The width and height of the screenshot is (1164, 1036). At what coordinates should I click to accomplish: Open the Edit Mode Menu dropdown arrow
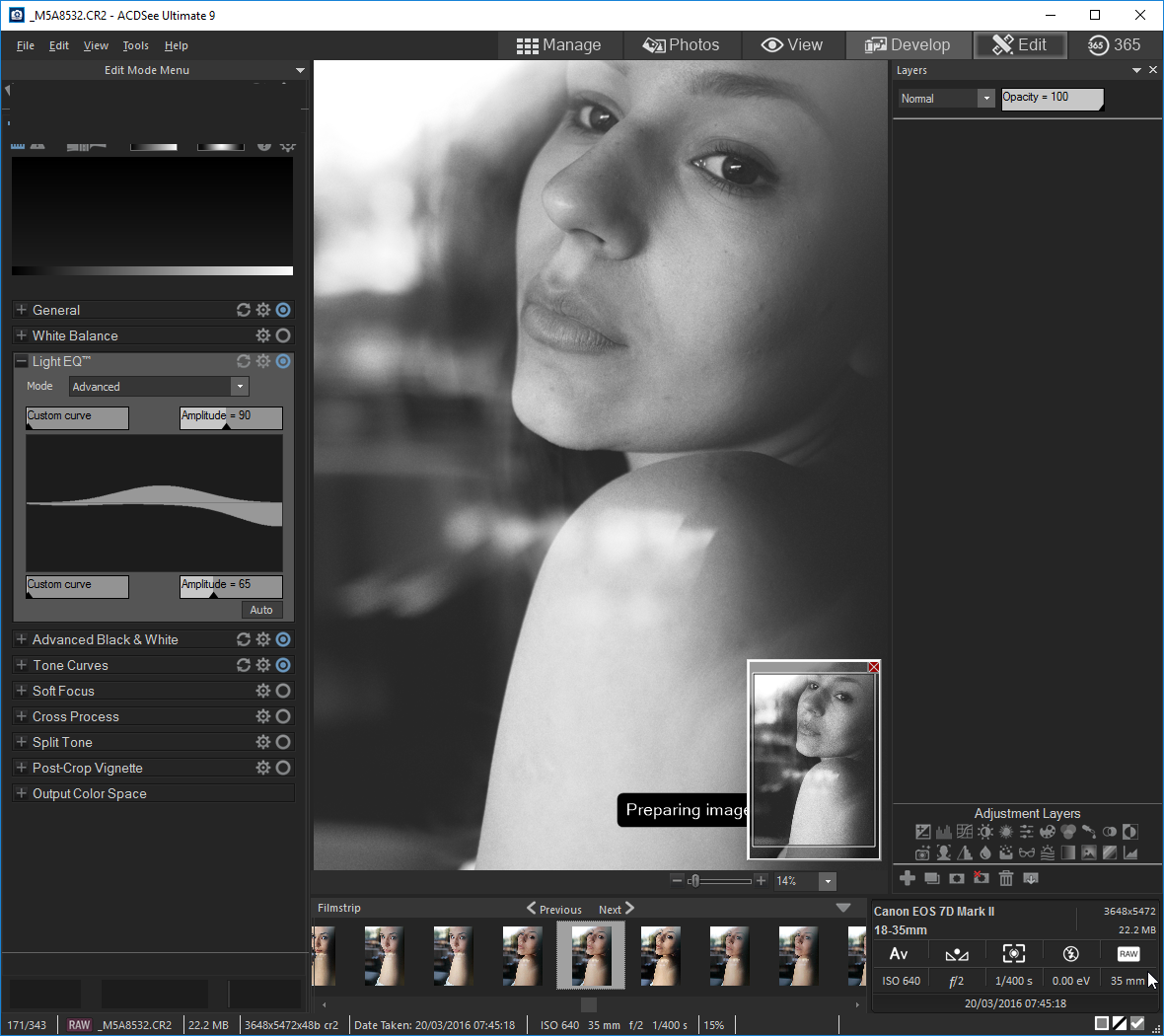300,71
